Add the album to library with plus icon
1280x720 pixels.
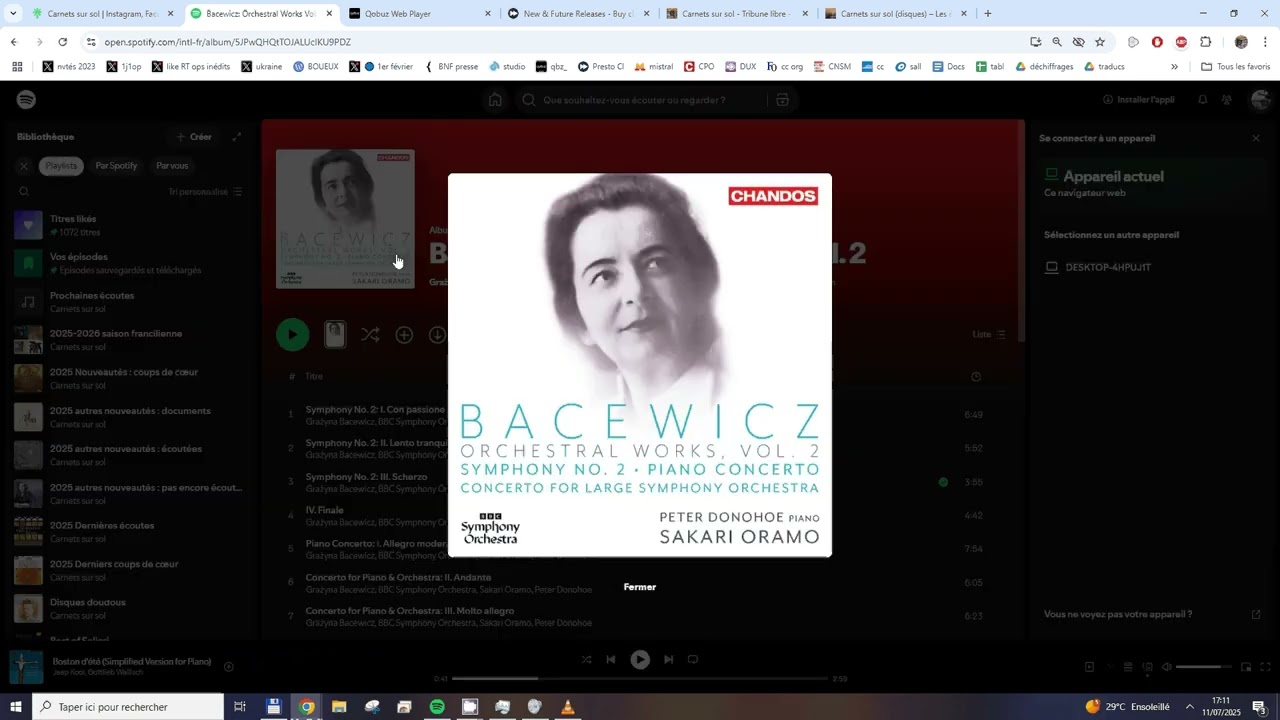[x=404, y=335]
